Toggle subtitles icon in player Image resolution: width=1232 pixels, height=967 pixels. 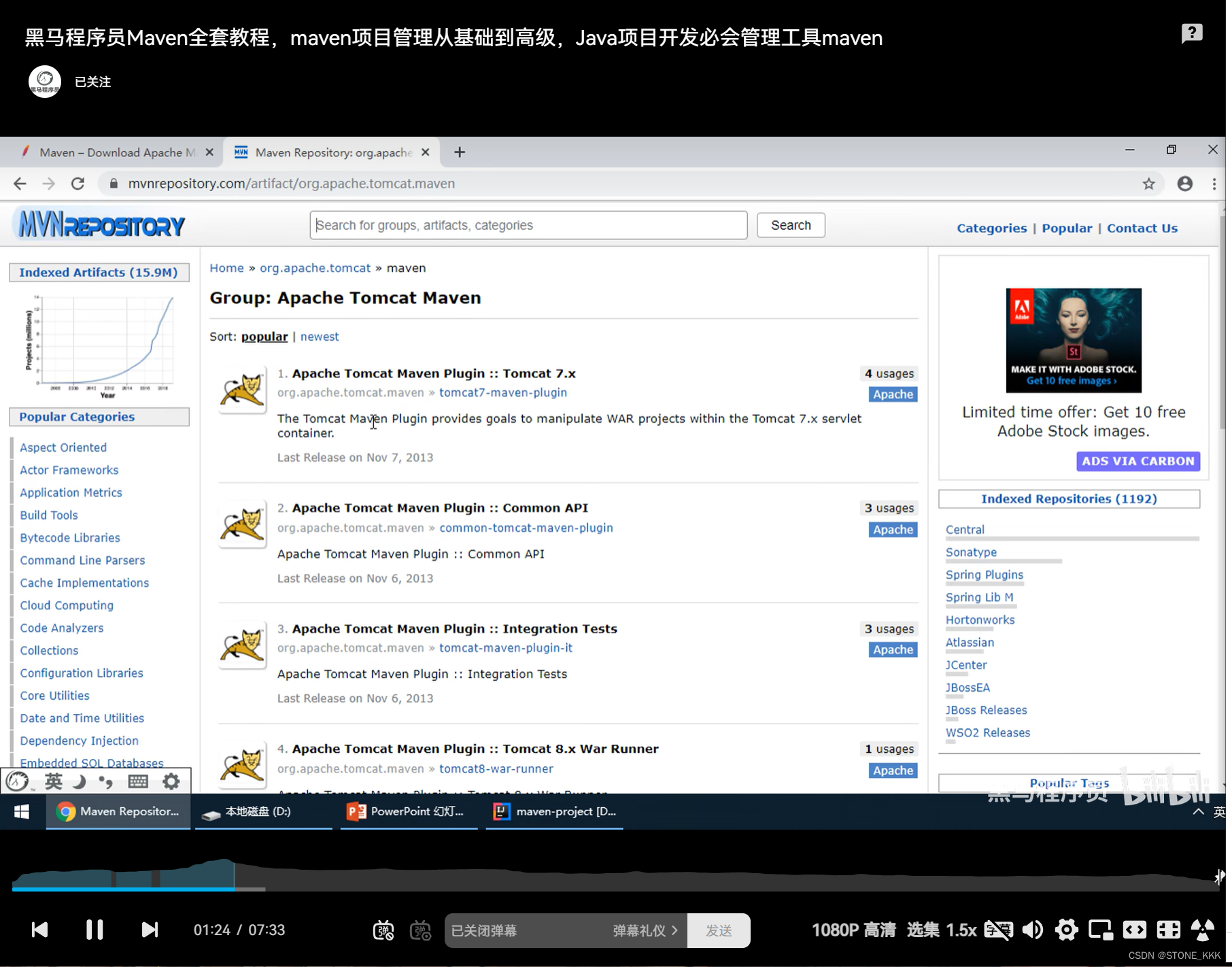click(x=998, y=930)
